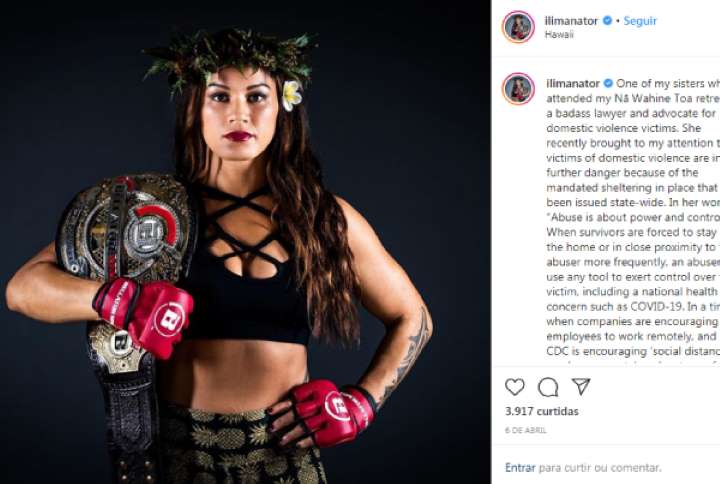This screenshot has height=484, width=720.
Task: Open the caption's ilimanator profile avatar
Action: point(518,88)
